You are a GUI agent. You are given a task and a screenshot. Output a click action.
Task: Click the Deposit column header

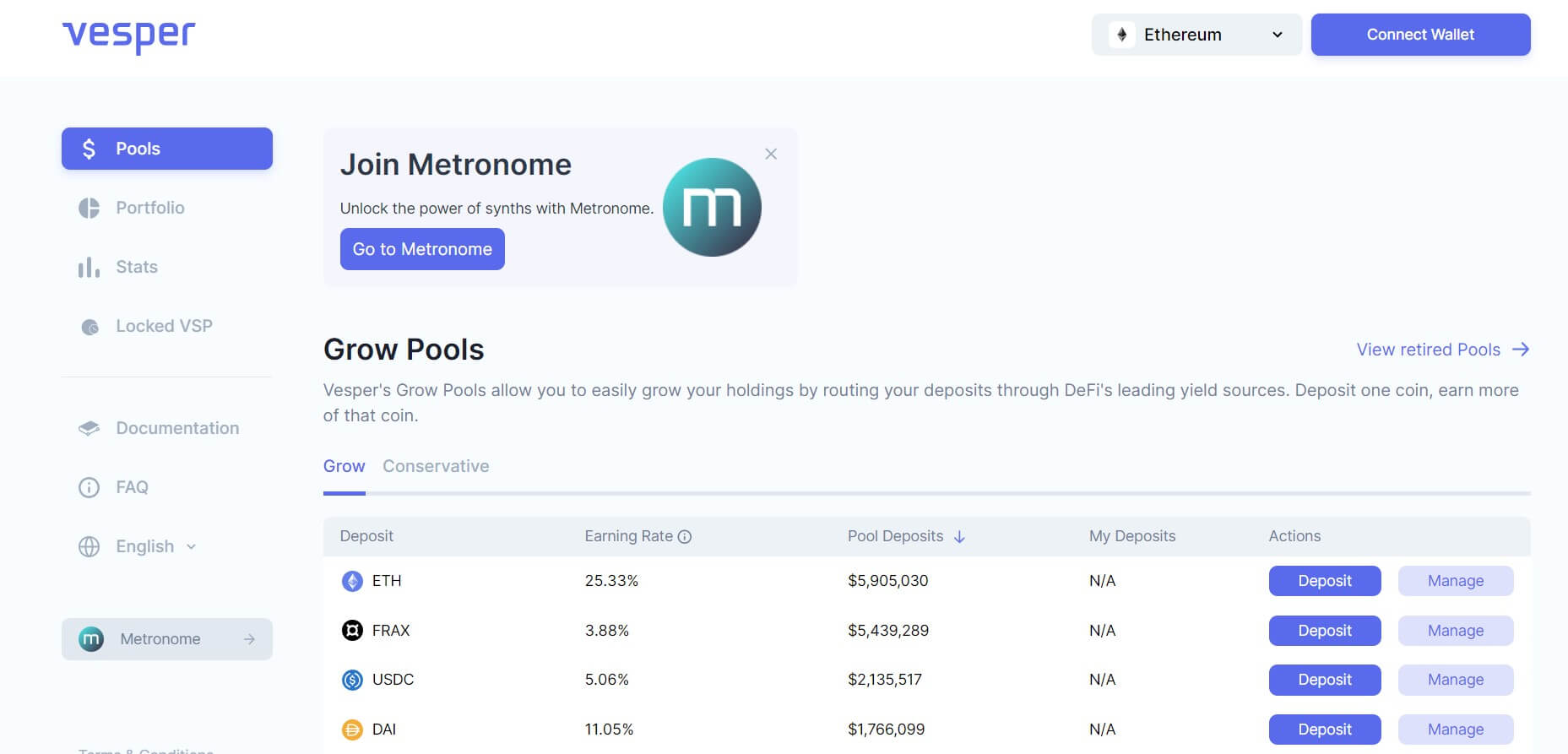tap(366, 536)
